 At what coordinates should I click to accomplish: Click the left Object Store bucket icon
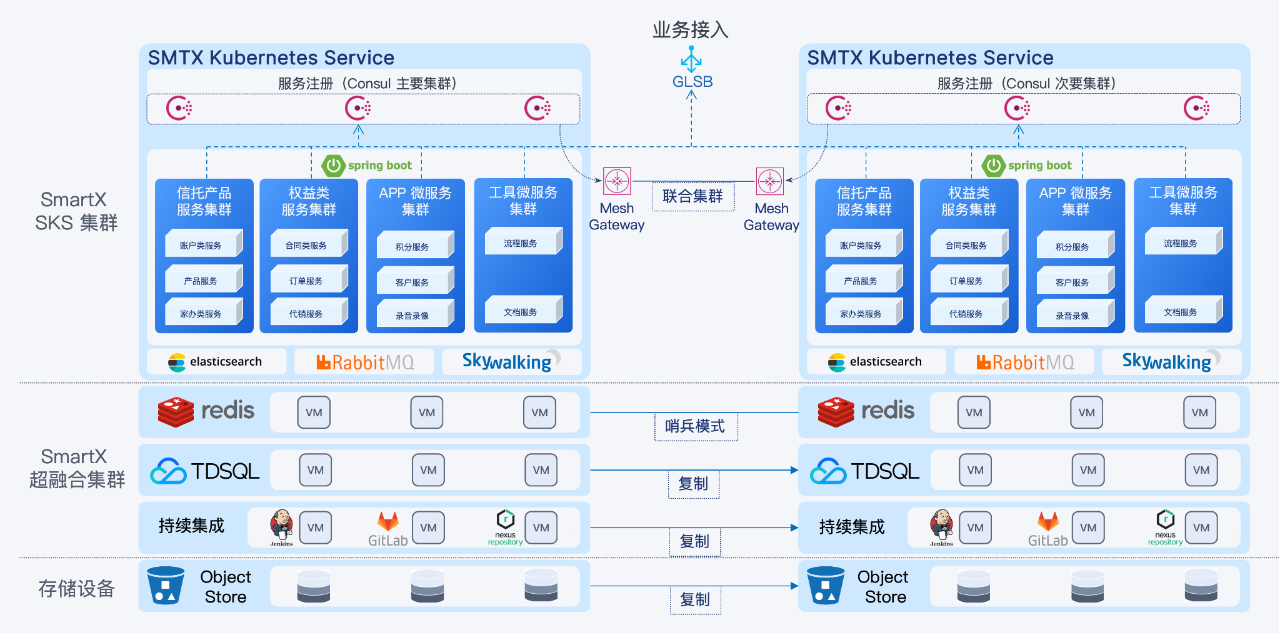pyautogui.click(x=166, y=587)
